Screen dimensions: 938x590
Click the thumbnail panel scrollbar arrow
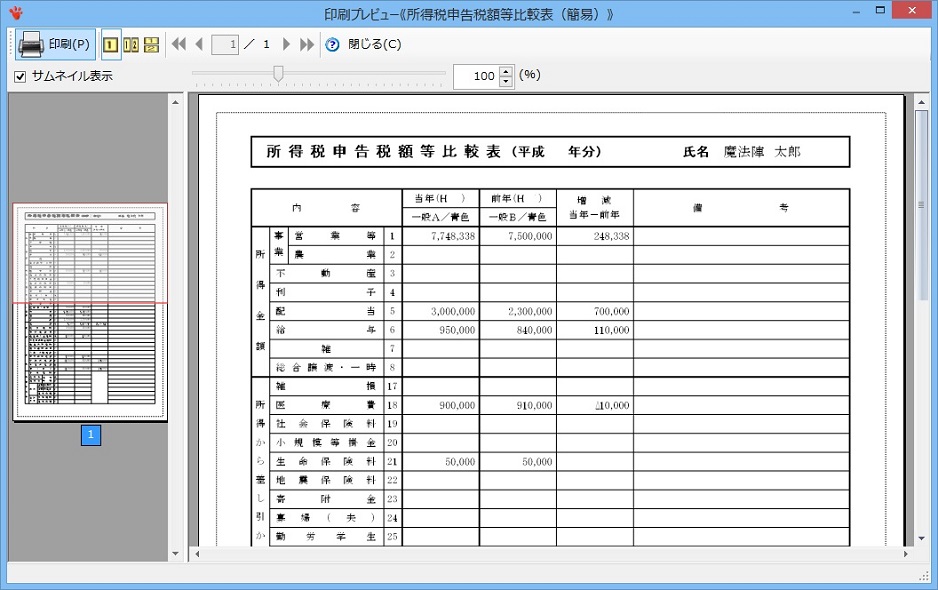coord(175,551)
